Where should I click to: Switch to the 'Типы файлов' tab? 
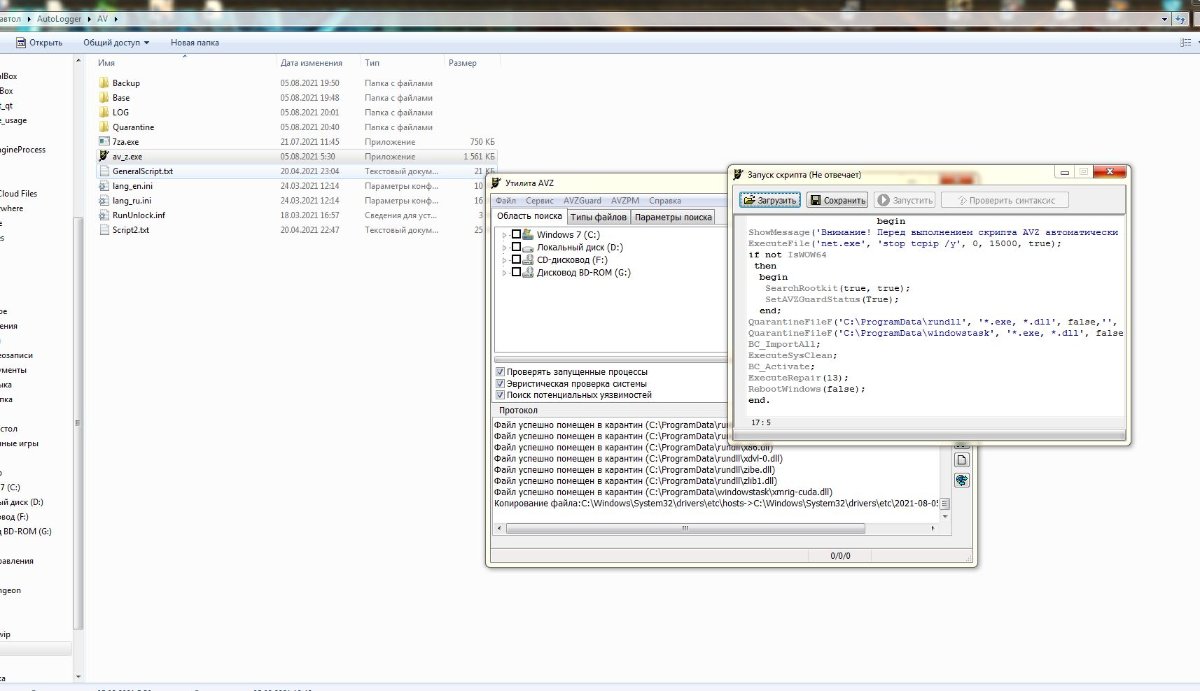click(x=598, y=217)
